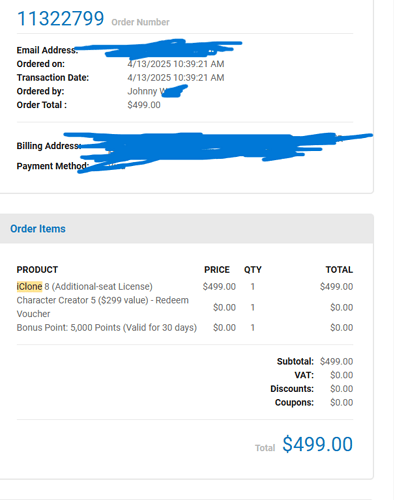The width and height of the screenshot is (394, 500).
Task: Click the QTY column header
Action: pyautogui.click(x=253, y=270)
